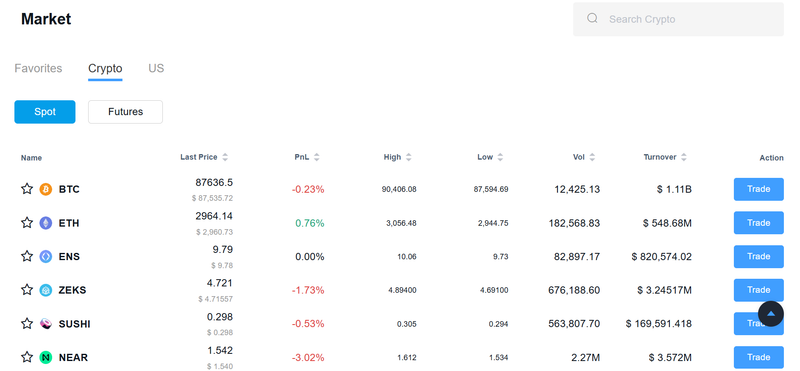The image size is (800, 371).
Task: Star the ENS row
Action: pos(27,256)
